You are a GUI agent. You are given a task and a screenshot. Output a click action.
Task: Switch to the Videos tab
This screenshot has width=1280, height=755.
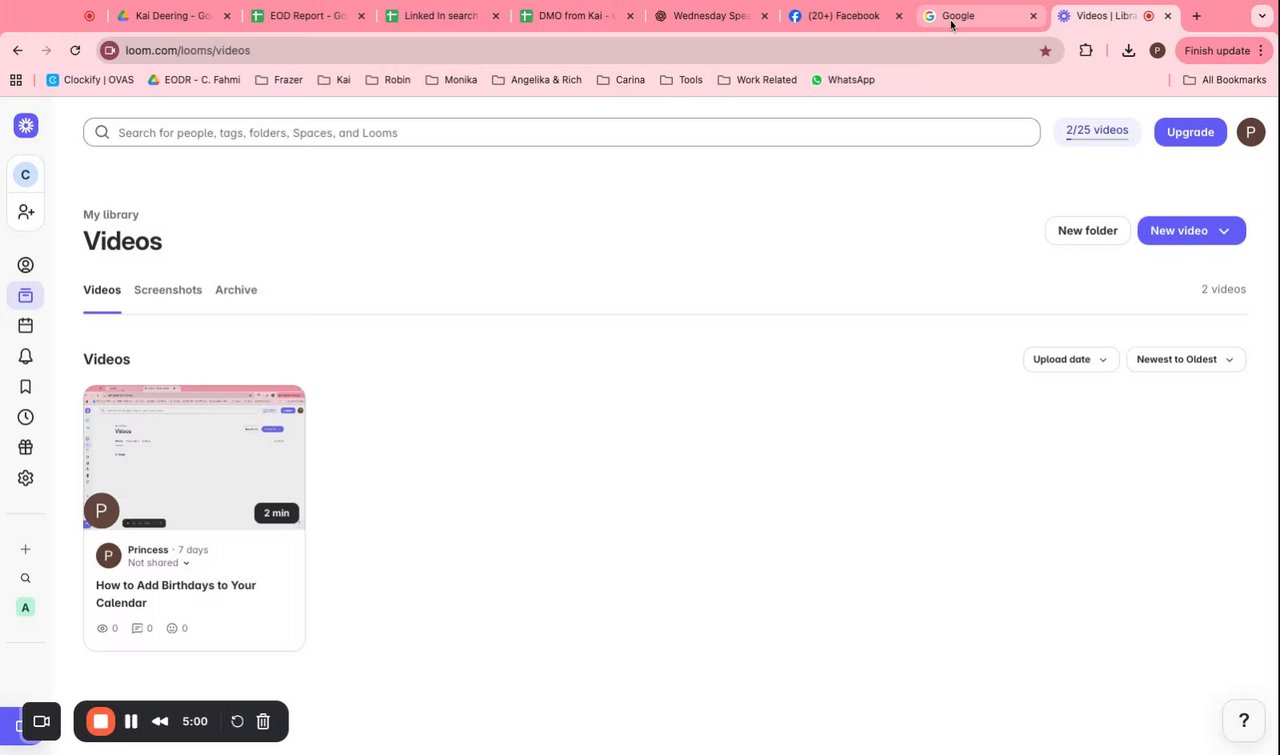click(102, 290)
